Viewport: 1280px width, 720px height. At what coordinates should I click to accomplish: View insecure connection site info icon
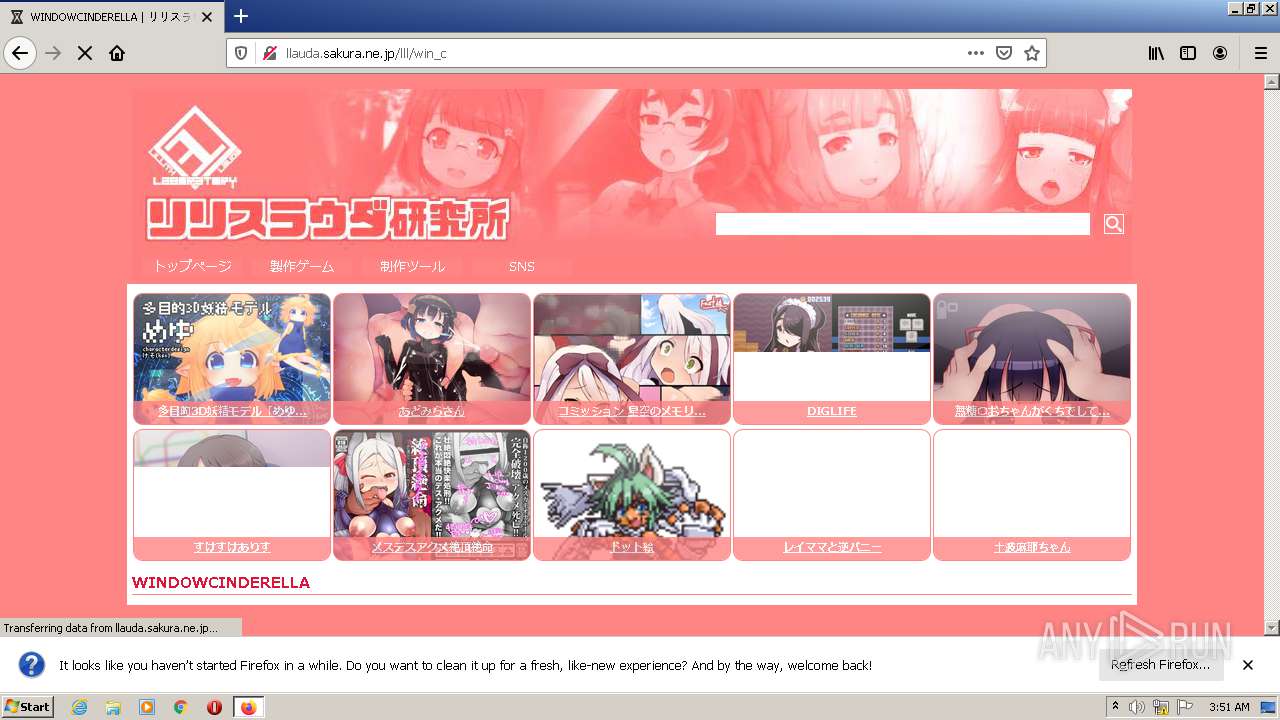[x=269, y=53]
